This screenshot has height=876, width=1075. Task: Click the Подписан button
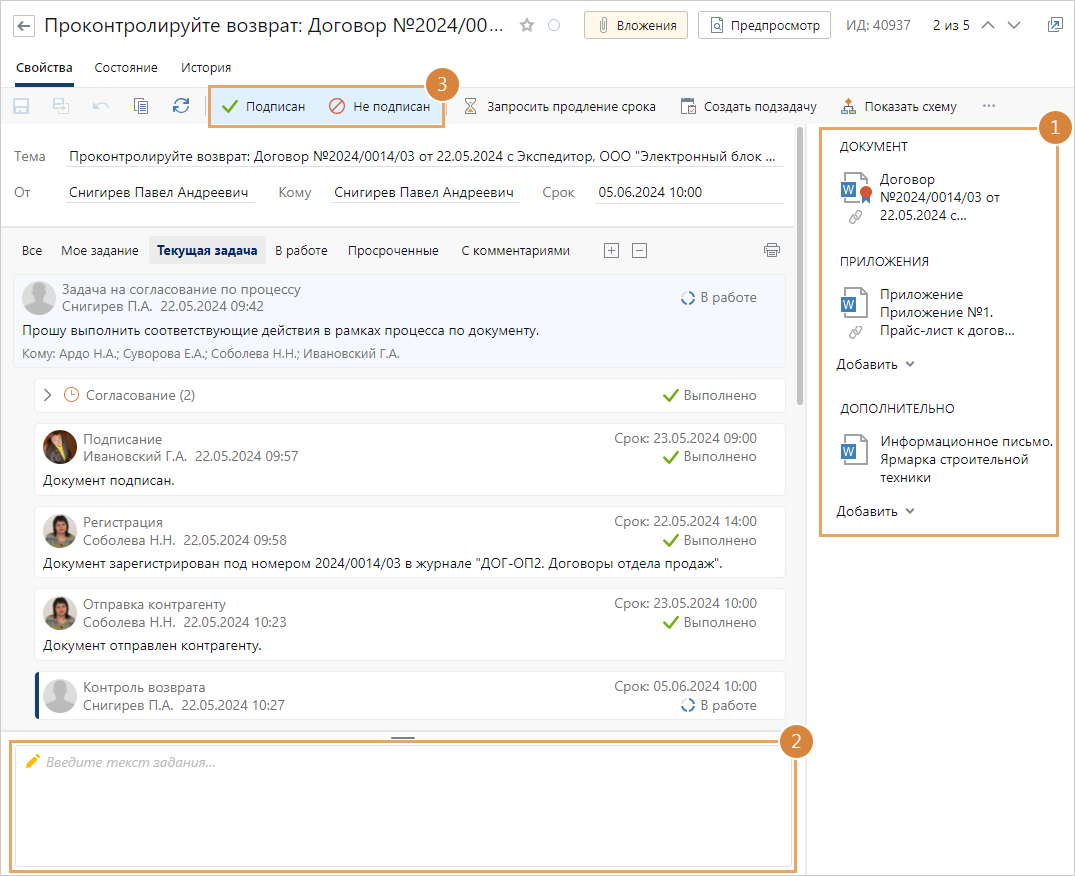[263, 106]
